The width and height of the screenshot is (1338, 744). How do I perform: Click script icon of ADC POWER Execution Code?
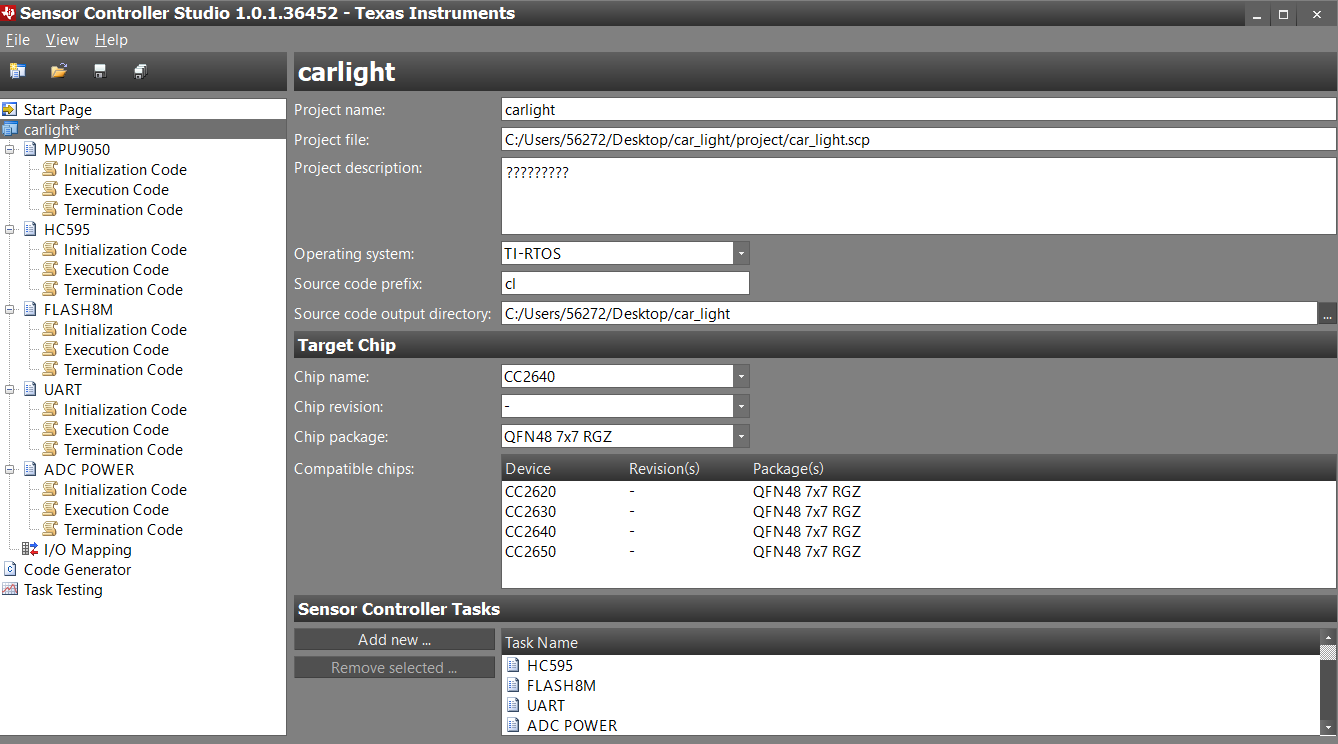point(50,509)
